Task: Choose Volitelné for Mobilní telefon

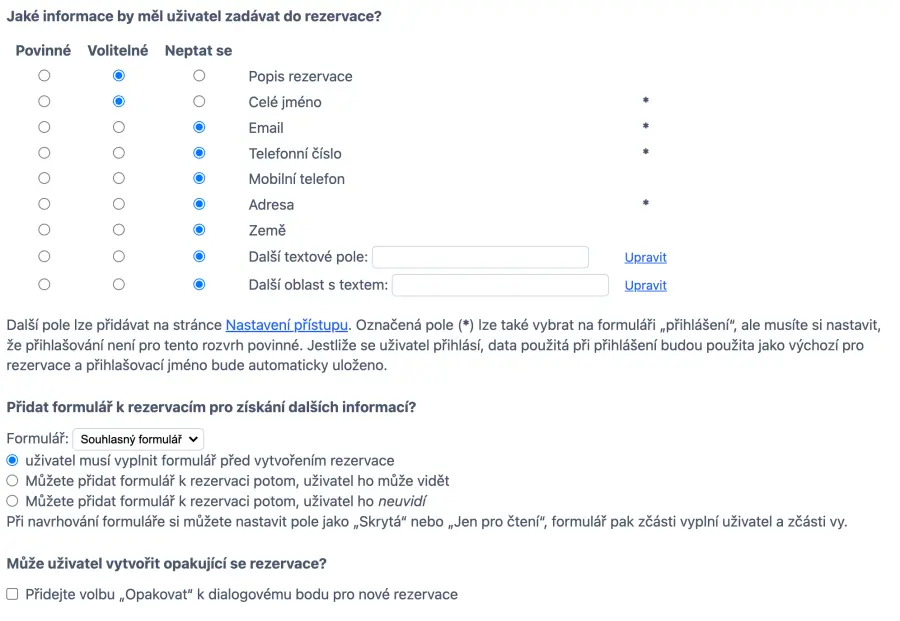Action: (x=119, y=179)
